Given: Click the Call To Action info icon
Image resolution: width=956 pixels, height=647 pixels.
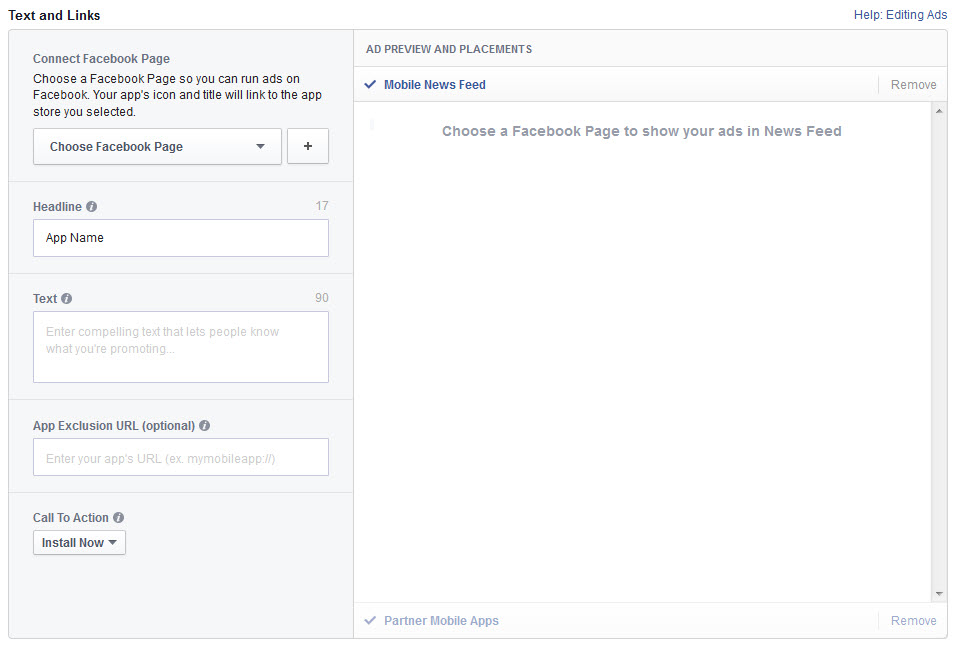Looking at the screenshot, I should (x=119, y=518).
